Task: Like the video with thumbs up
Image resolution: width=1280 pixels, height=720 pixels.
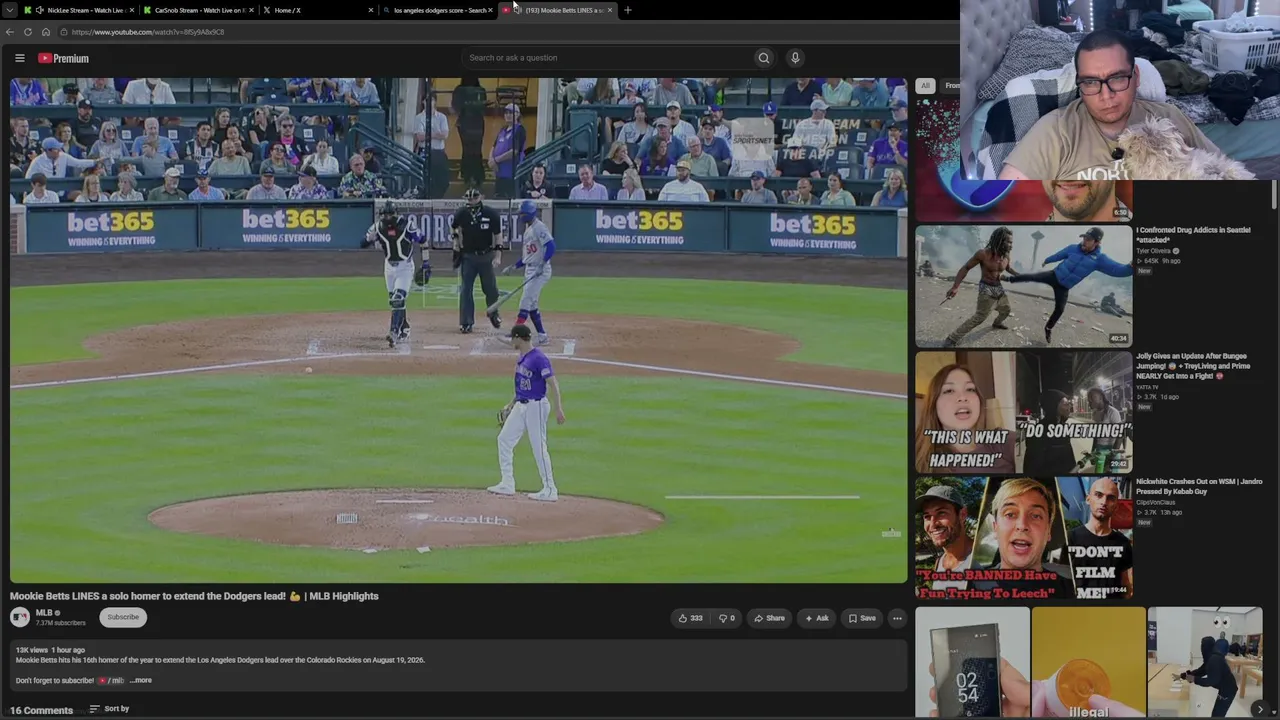Action: [690, 618]
